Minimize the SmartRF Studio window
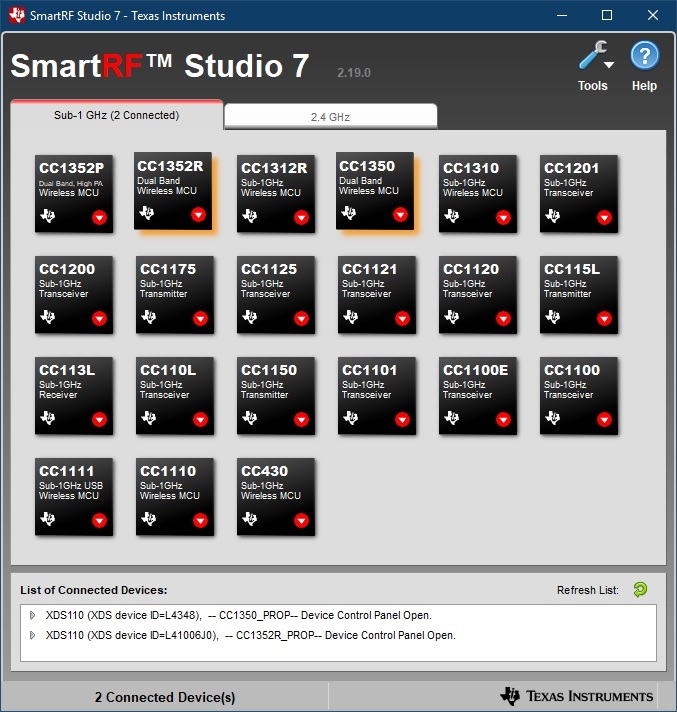This screenshot has width=677, height=712. coord(562,15)
